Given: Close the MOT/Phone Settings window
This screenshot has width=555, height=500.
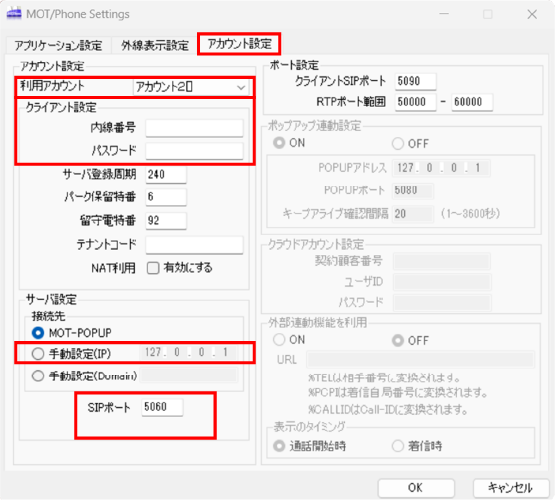Looking at the screenshot, I should (x=532, y=14).
